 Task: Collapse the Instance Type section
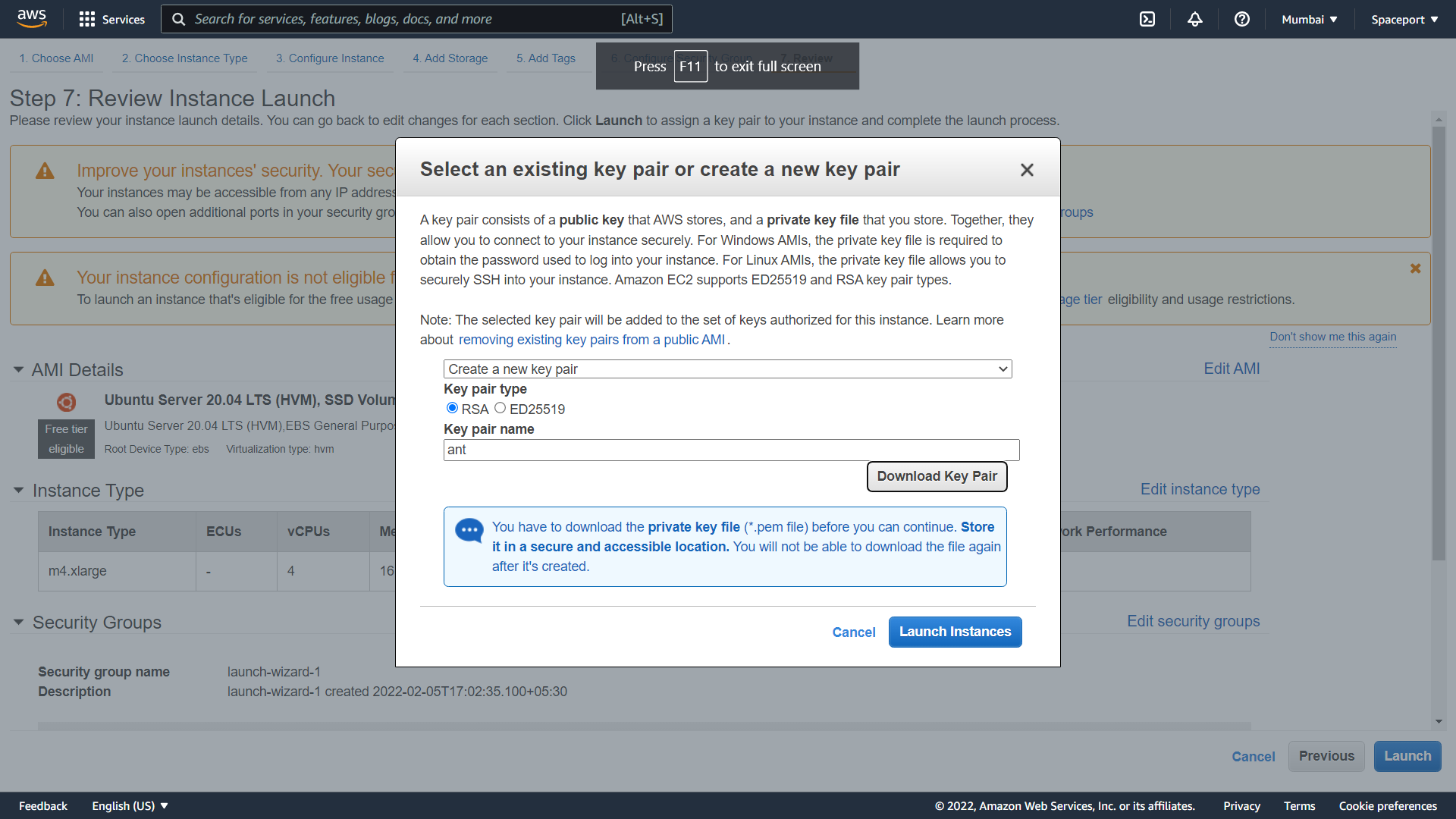[18, 491]
